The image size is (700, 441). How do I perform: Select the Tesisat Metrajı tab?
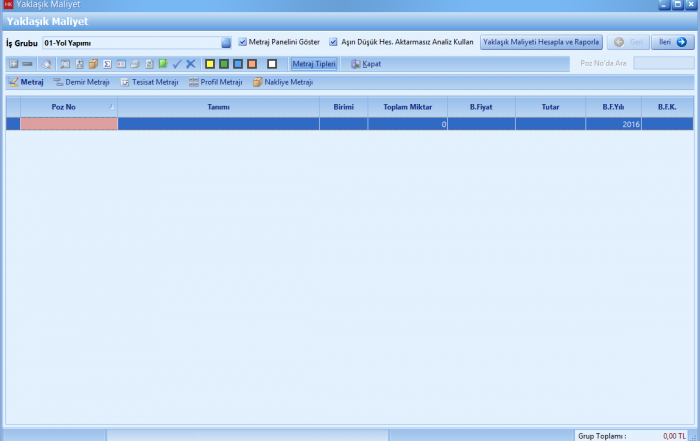point(149,82)
